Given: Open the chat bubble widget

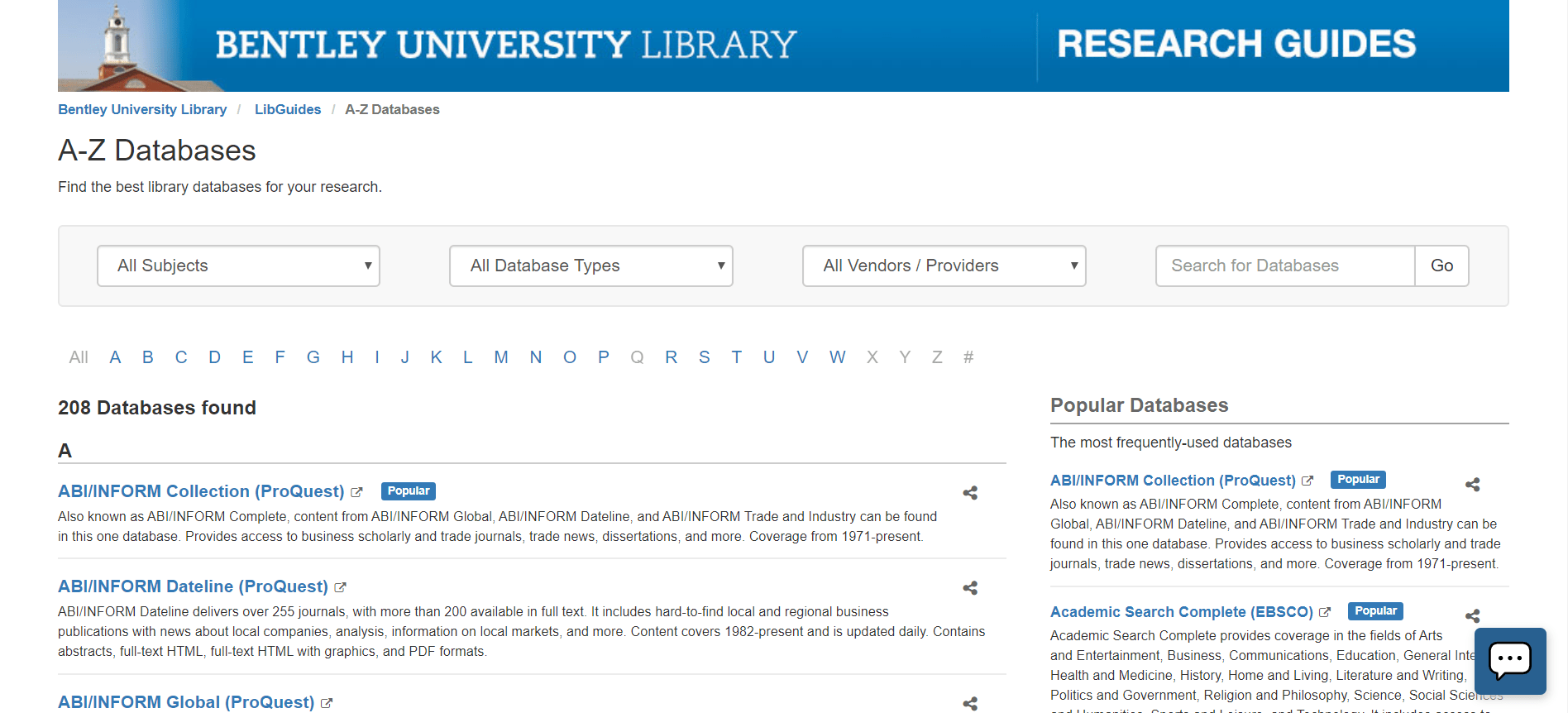Looking at the screenshot, I should click(1509, 660).
